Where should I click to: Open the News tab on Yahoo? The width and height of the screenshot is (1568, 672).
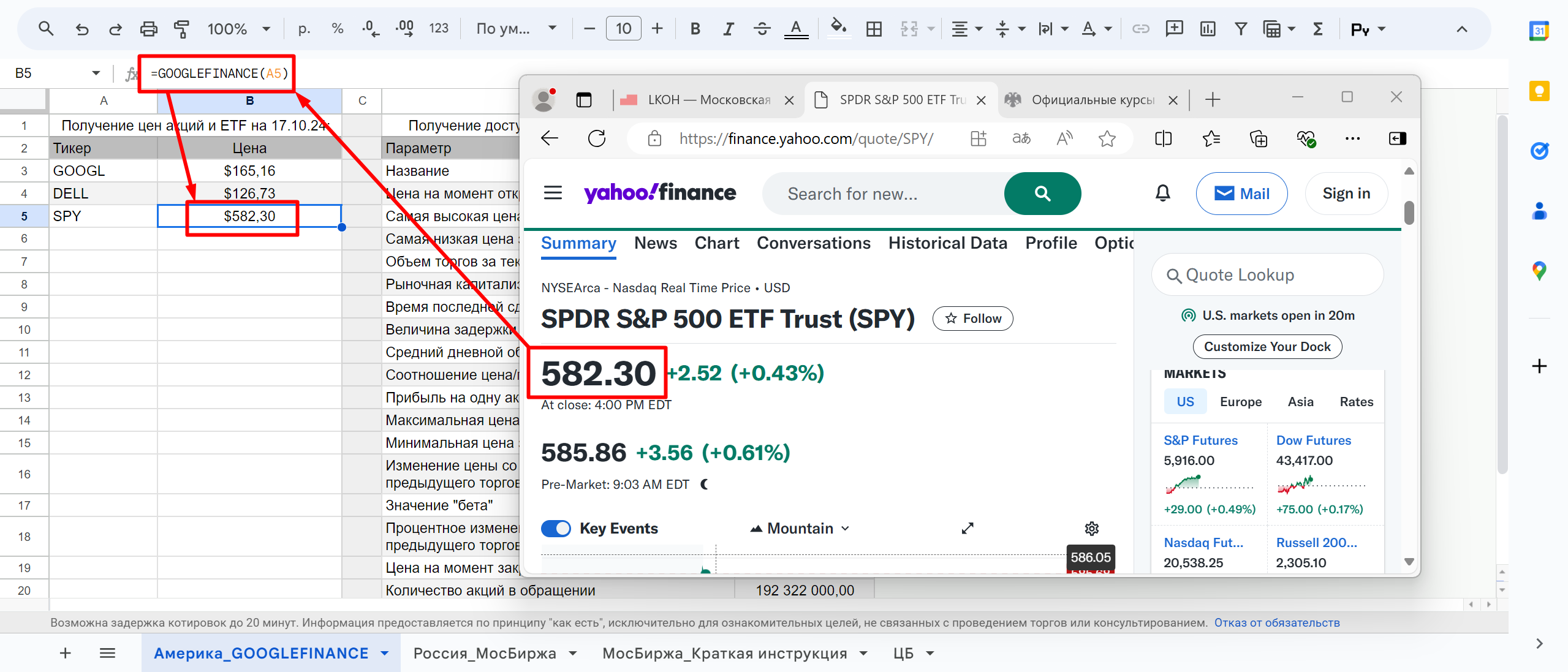click(655, 243)
